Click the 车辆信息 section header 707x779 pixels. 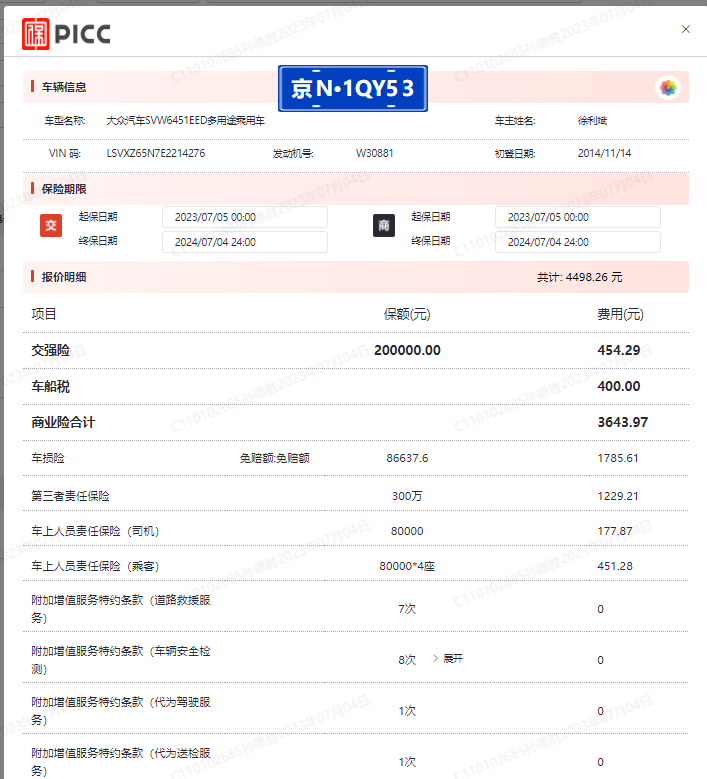pyautogui.click(x=63, y=86)
